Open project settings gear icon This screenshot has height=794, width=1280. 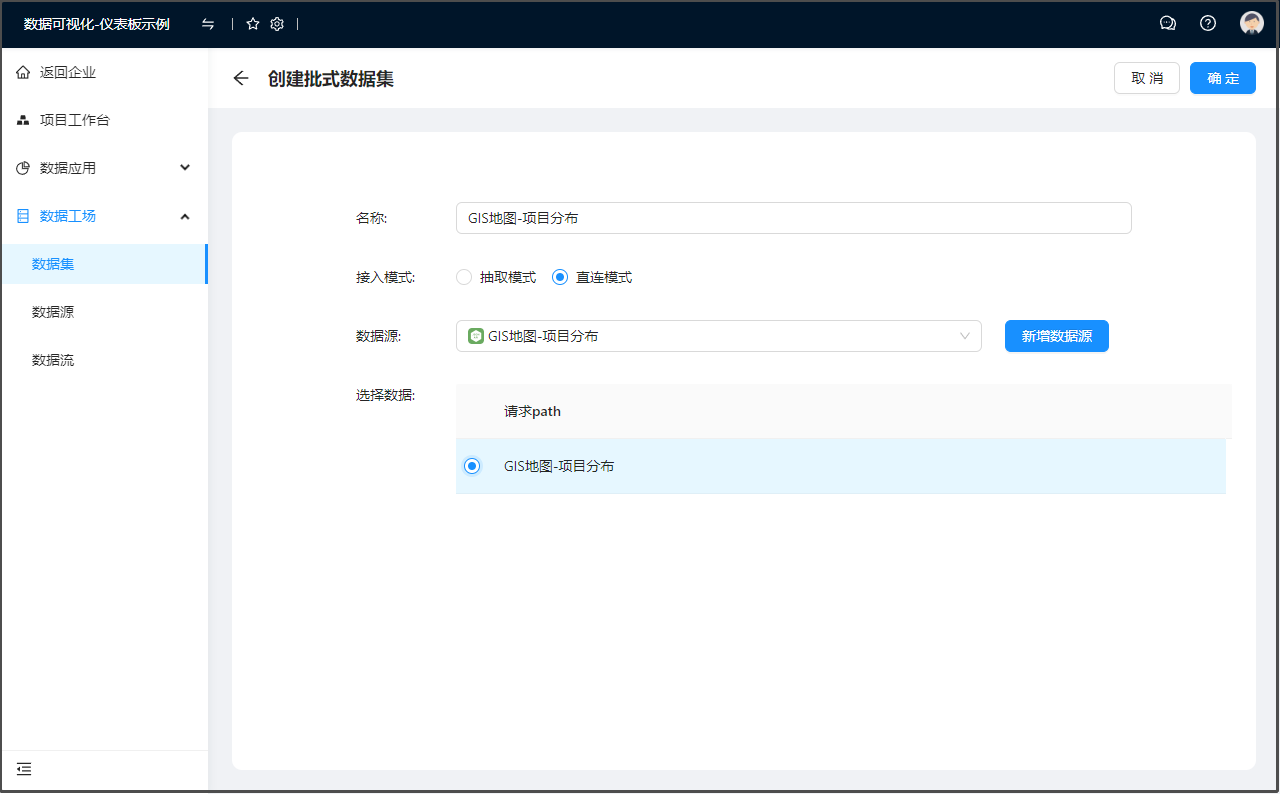pyautogui.click(x=277, y=24)
